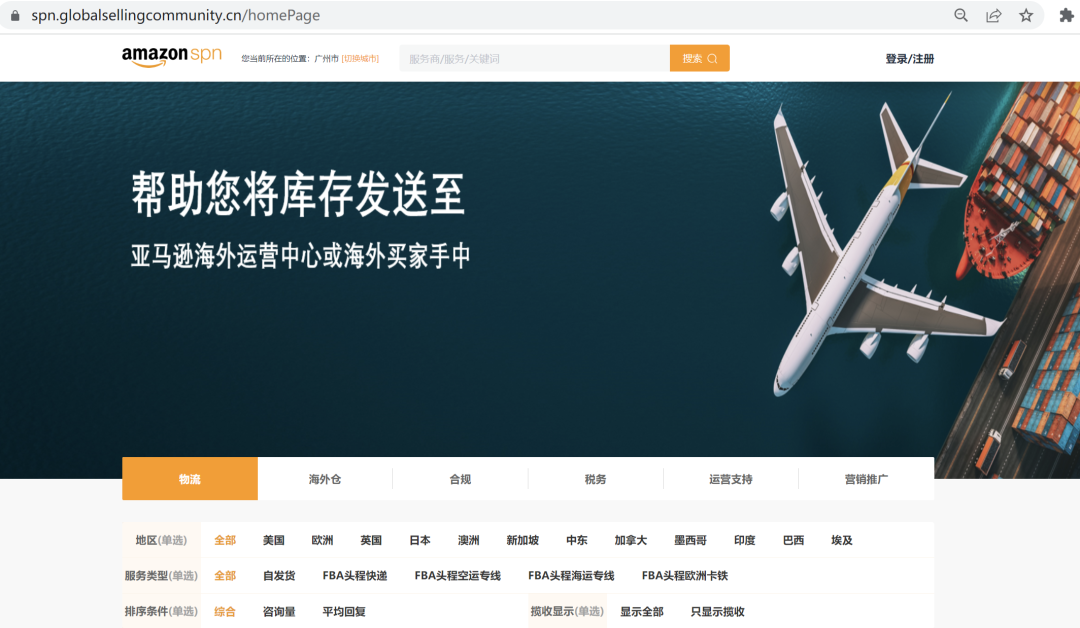Choose 日本 in the region options
The height and width of the screenshot is (628, 1080).
[x=420, y=540]
